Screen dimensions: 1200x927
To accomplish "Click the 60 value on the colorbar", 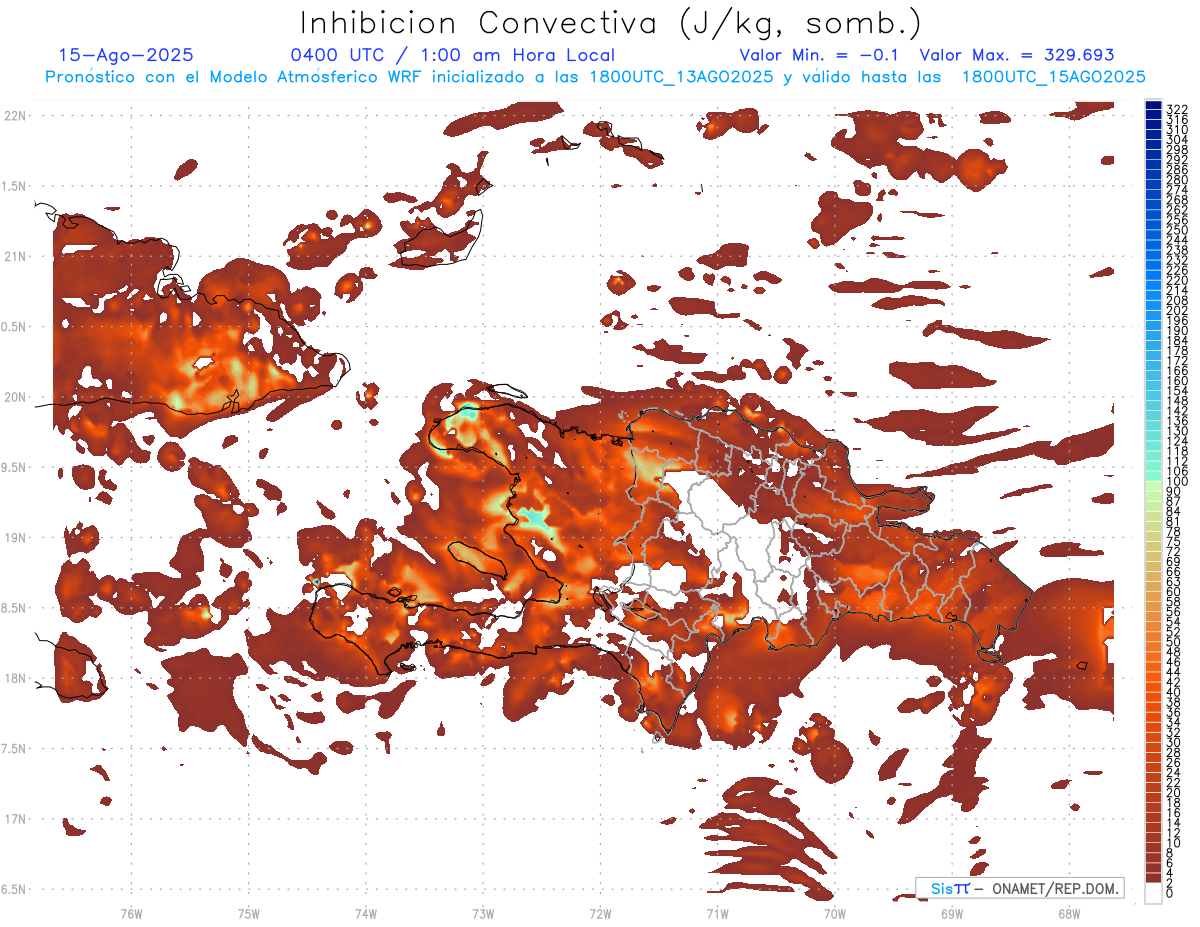I will click(1173, 591).
